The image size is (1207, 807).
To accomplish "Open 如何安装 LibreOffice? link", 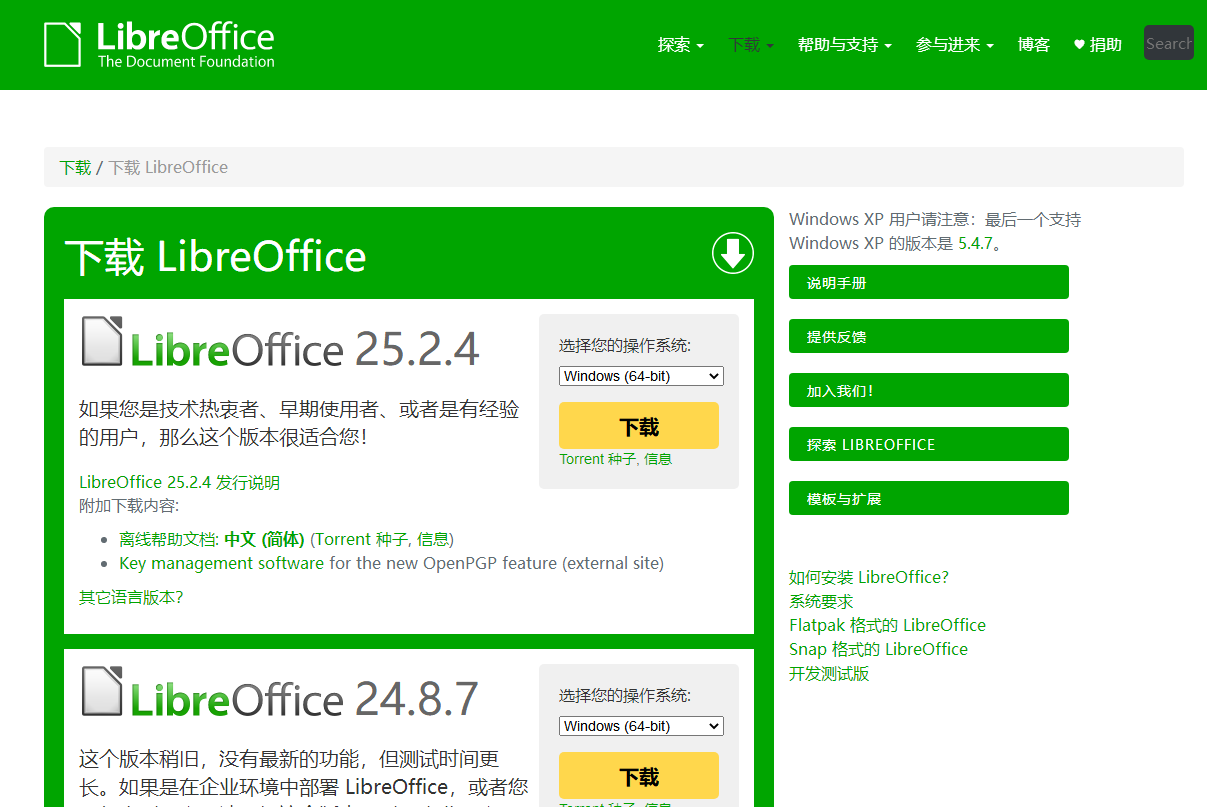I will coord(869,577).
